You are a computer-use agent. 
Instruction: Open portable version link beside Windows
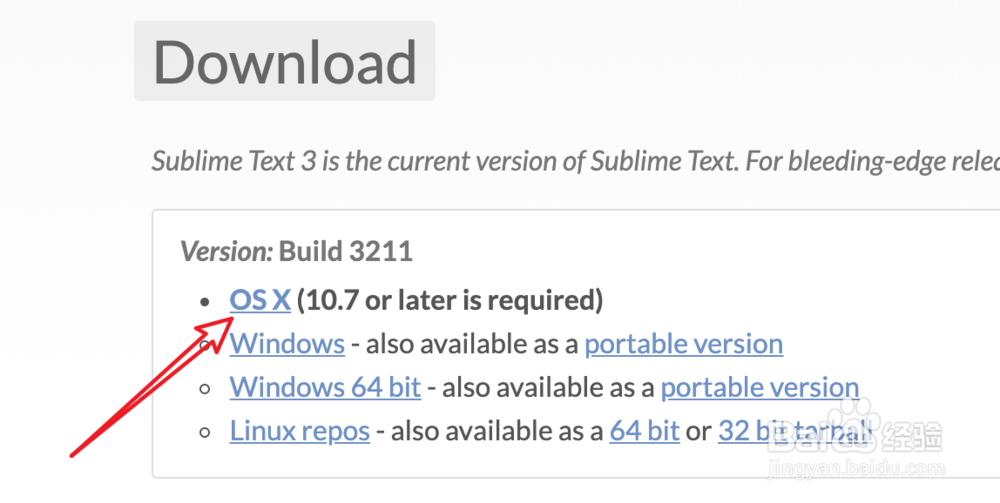(x=683, y=343)
